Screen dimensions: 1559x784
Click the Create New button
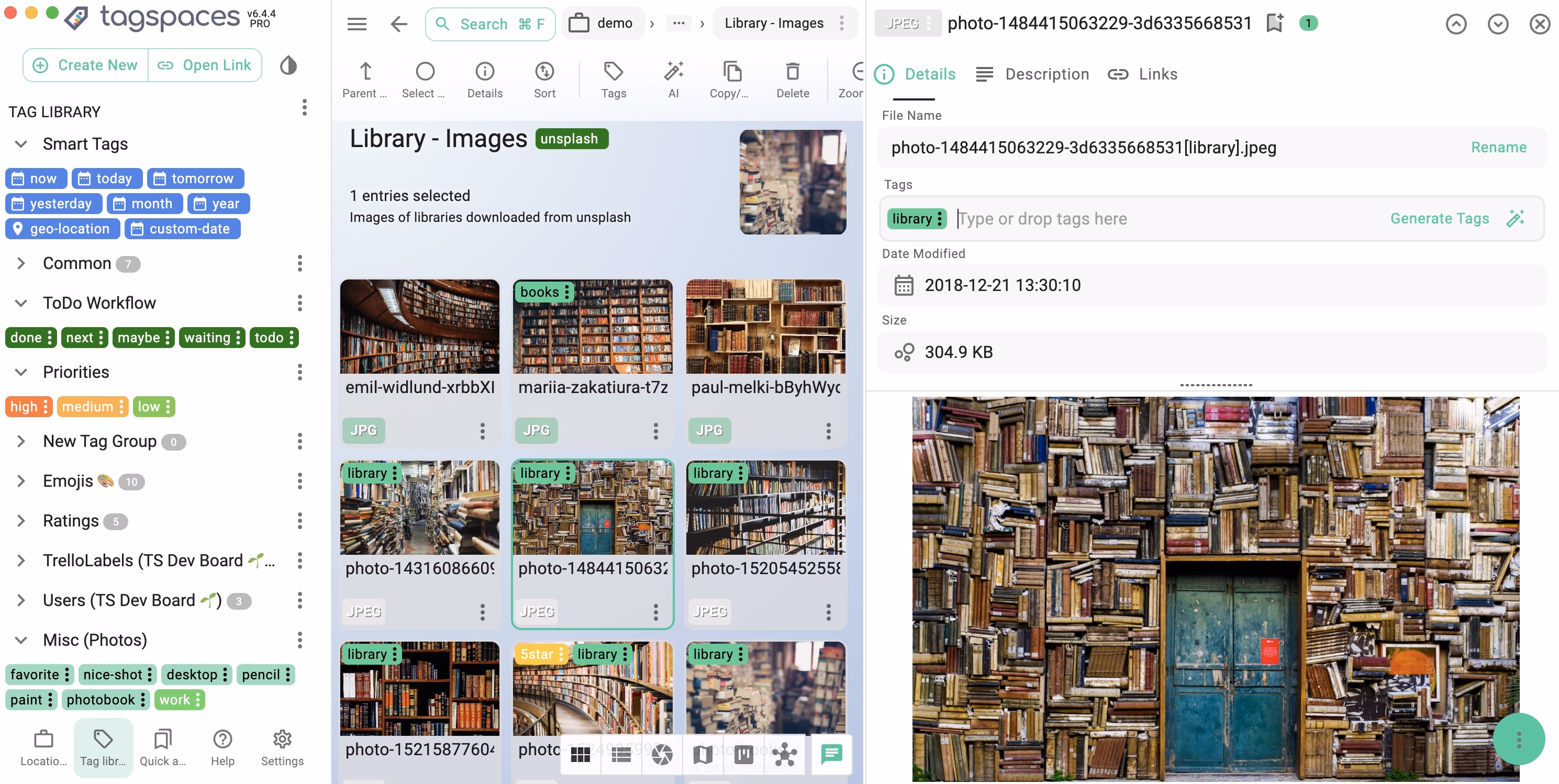click(x=85, y=65)
